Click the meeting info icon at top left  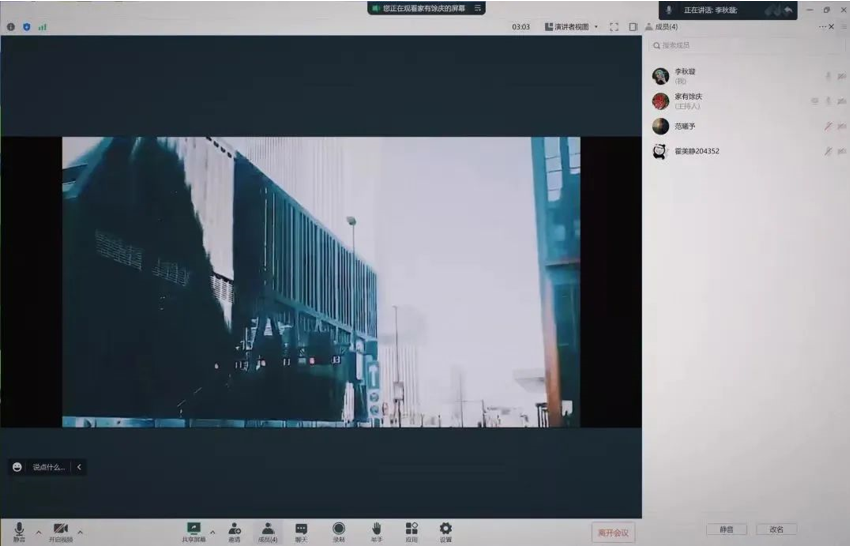11,27
